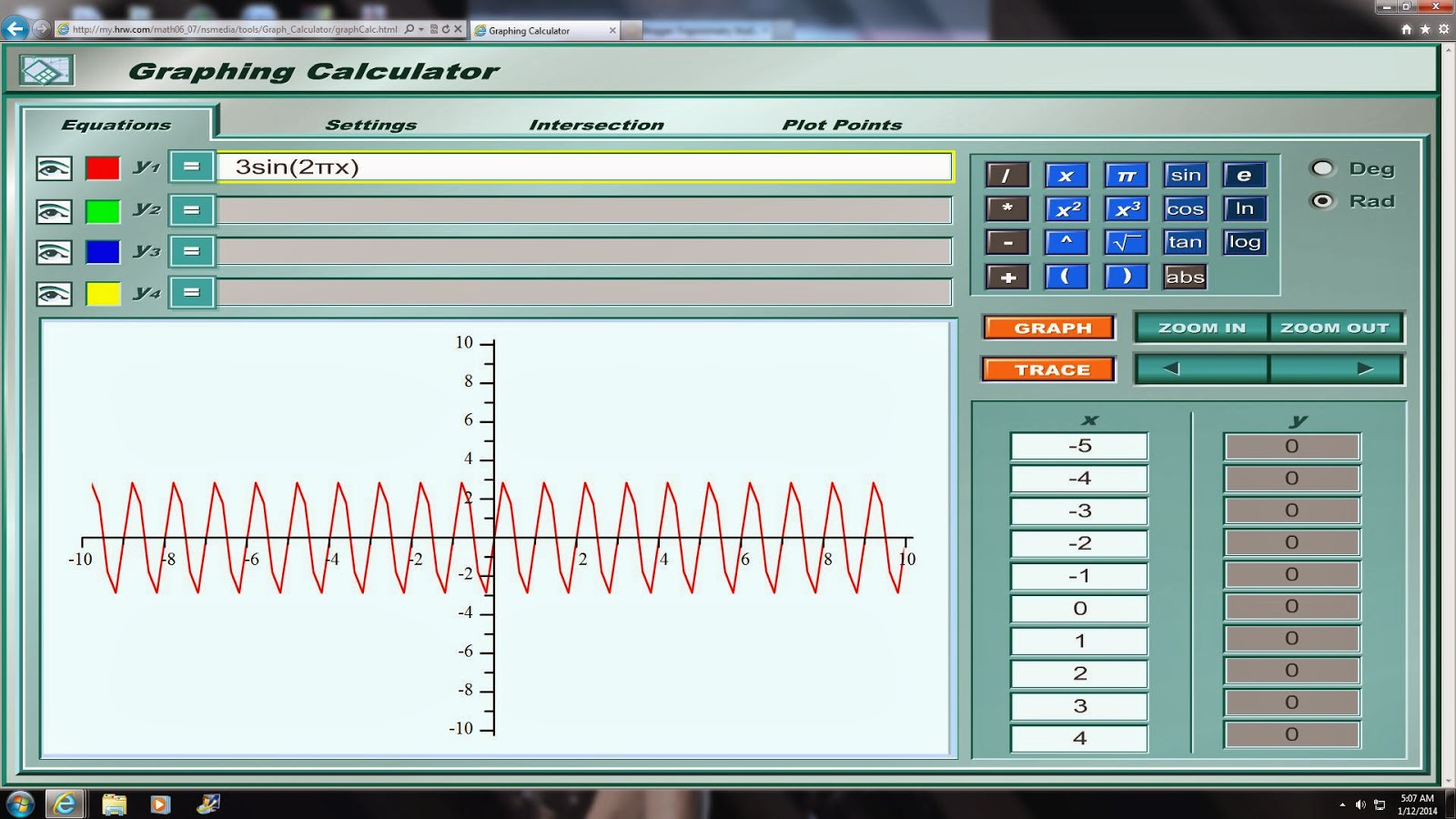The image size is (1456, 819).
Task: Go back with the browser back arrow
Action: coord(15,28)
